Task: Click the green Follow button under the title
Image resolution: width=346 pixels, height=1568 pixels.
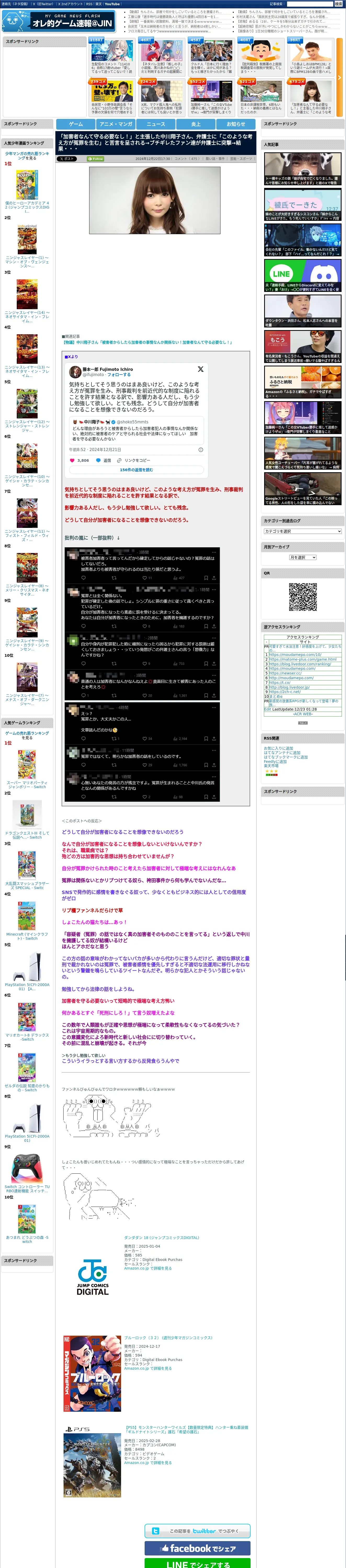Action: click(96, 159)
